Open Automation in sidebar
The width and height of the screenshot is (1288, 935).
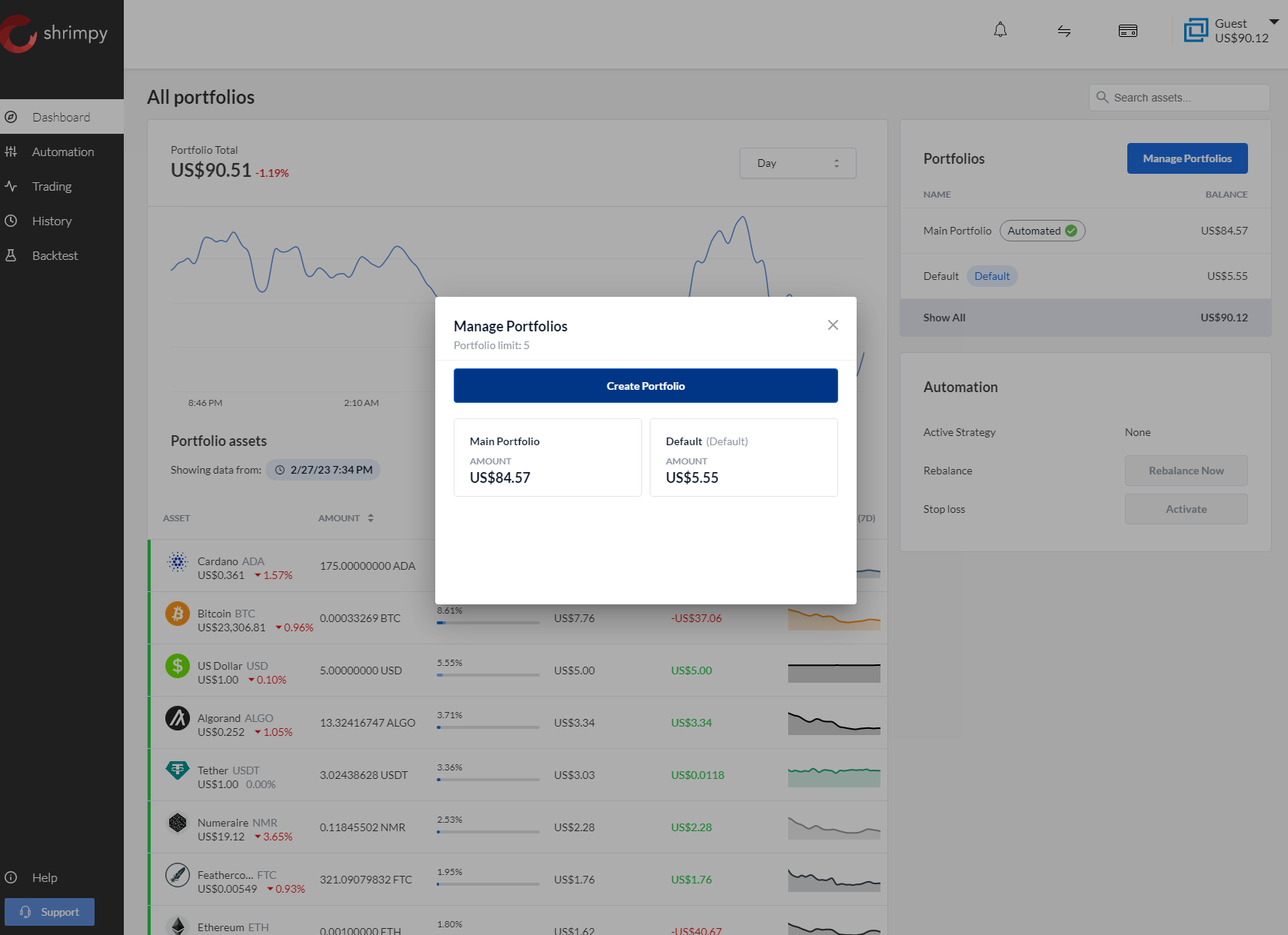(x=62, y=151)
